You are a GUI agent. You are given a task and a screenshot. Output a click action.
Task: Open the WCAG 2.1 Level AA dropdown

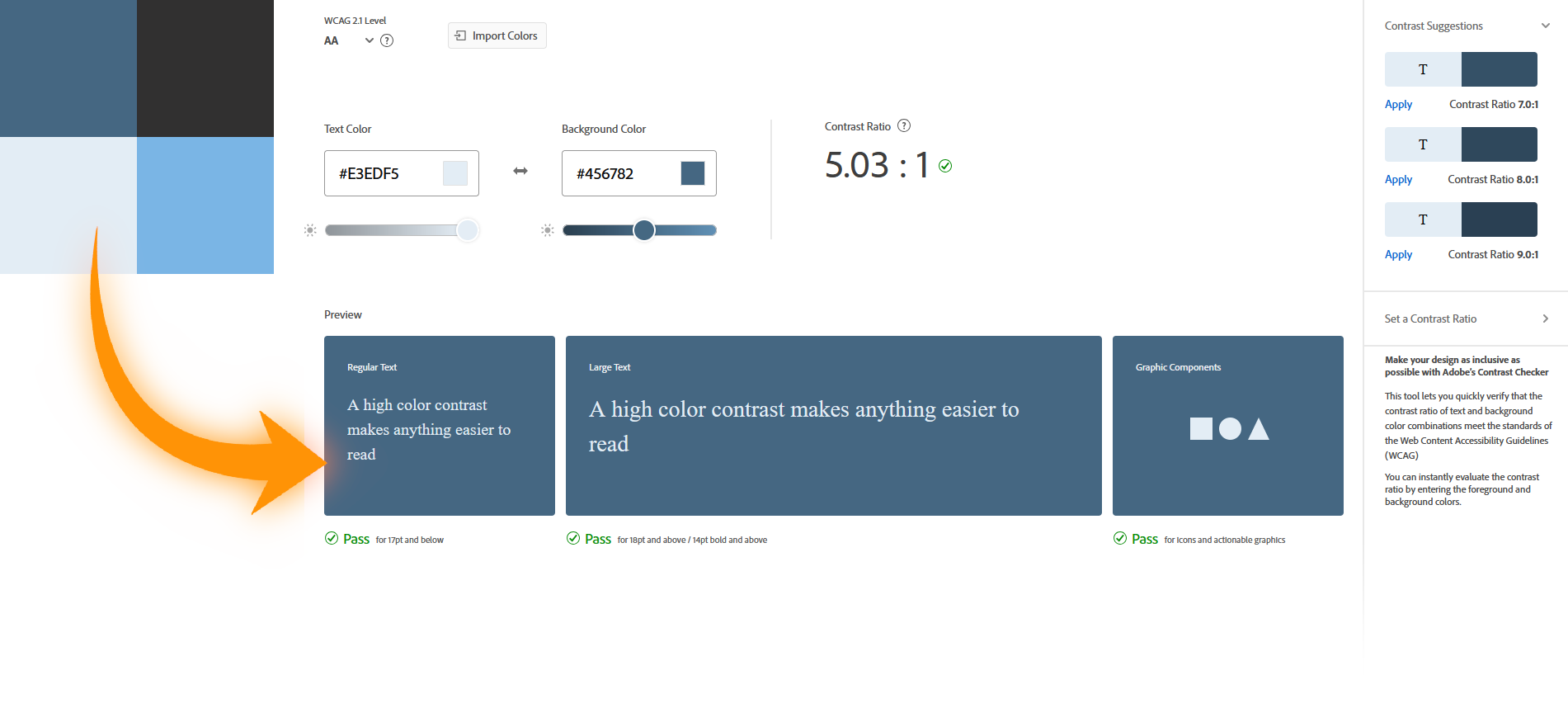369,40
